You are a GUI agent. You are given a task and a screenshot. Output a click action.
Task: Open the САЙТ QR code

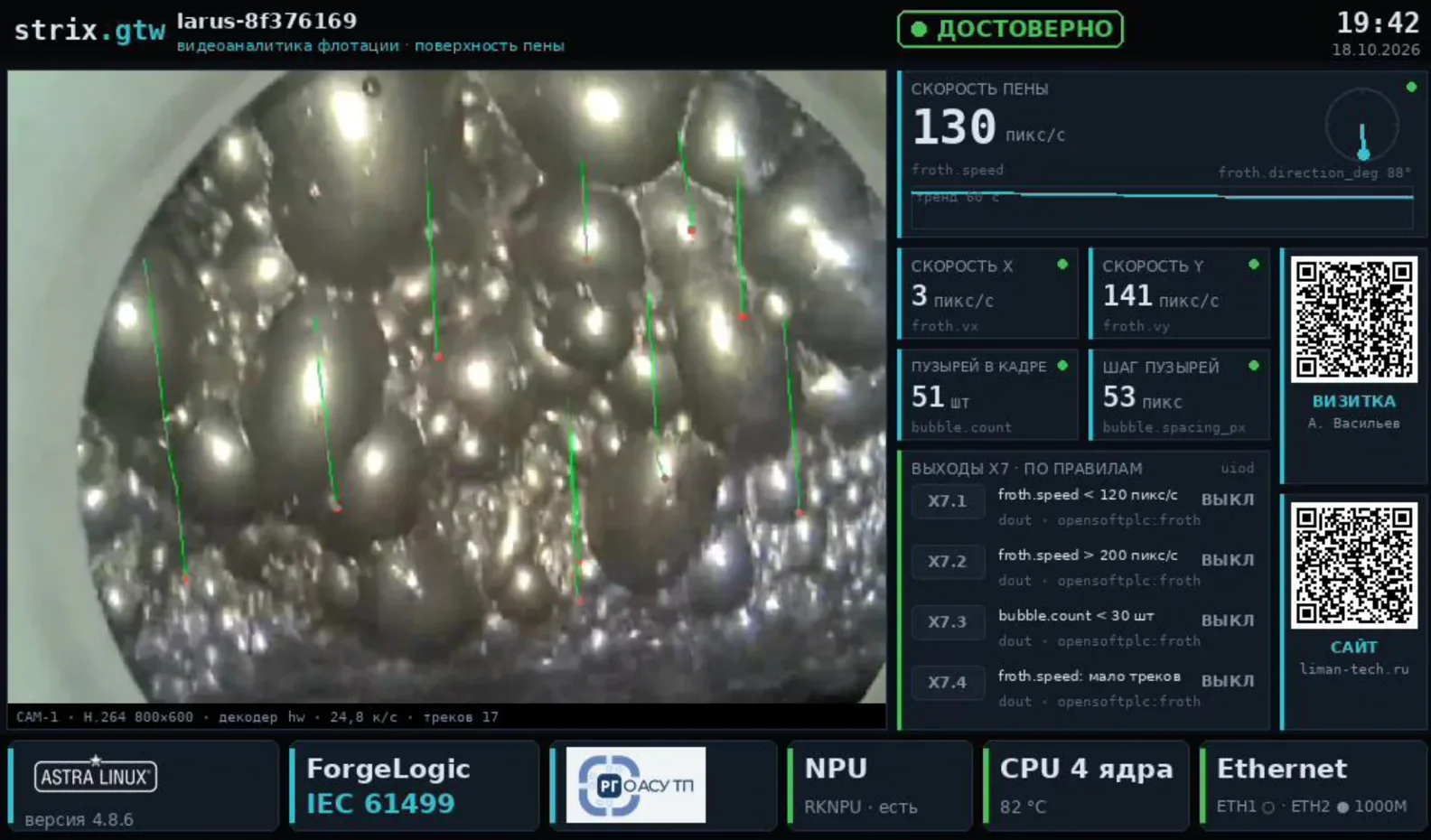pos(1353,565)
